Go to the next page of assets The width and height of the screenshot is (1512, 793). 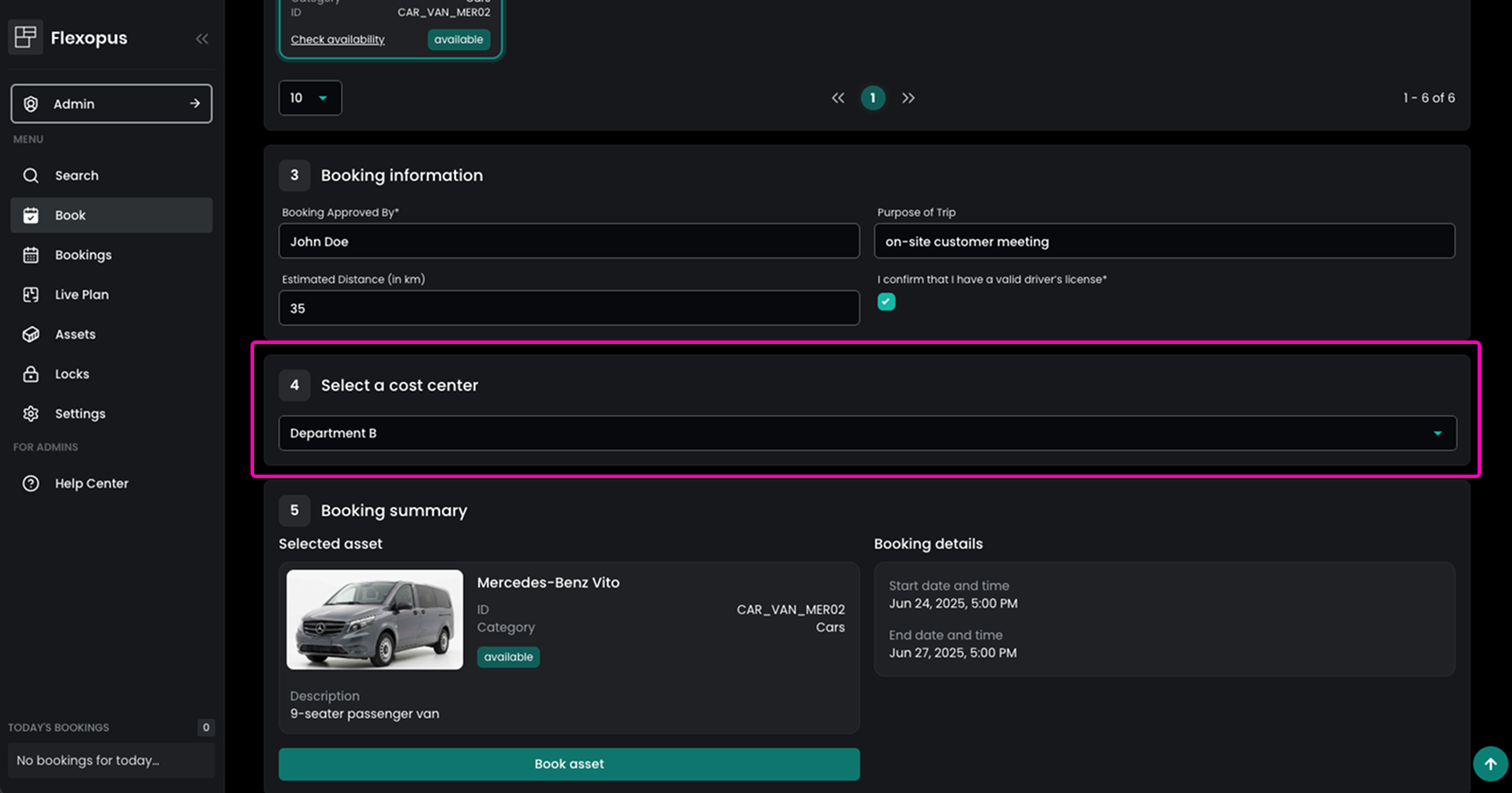908,98
